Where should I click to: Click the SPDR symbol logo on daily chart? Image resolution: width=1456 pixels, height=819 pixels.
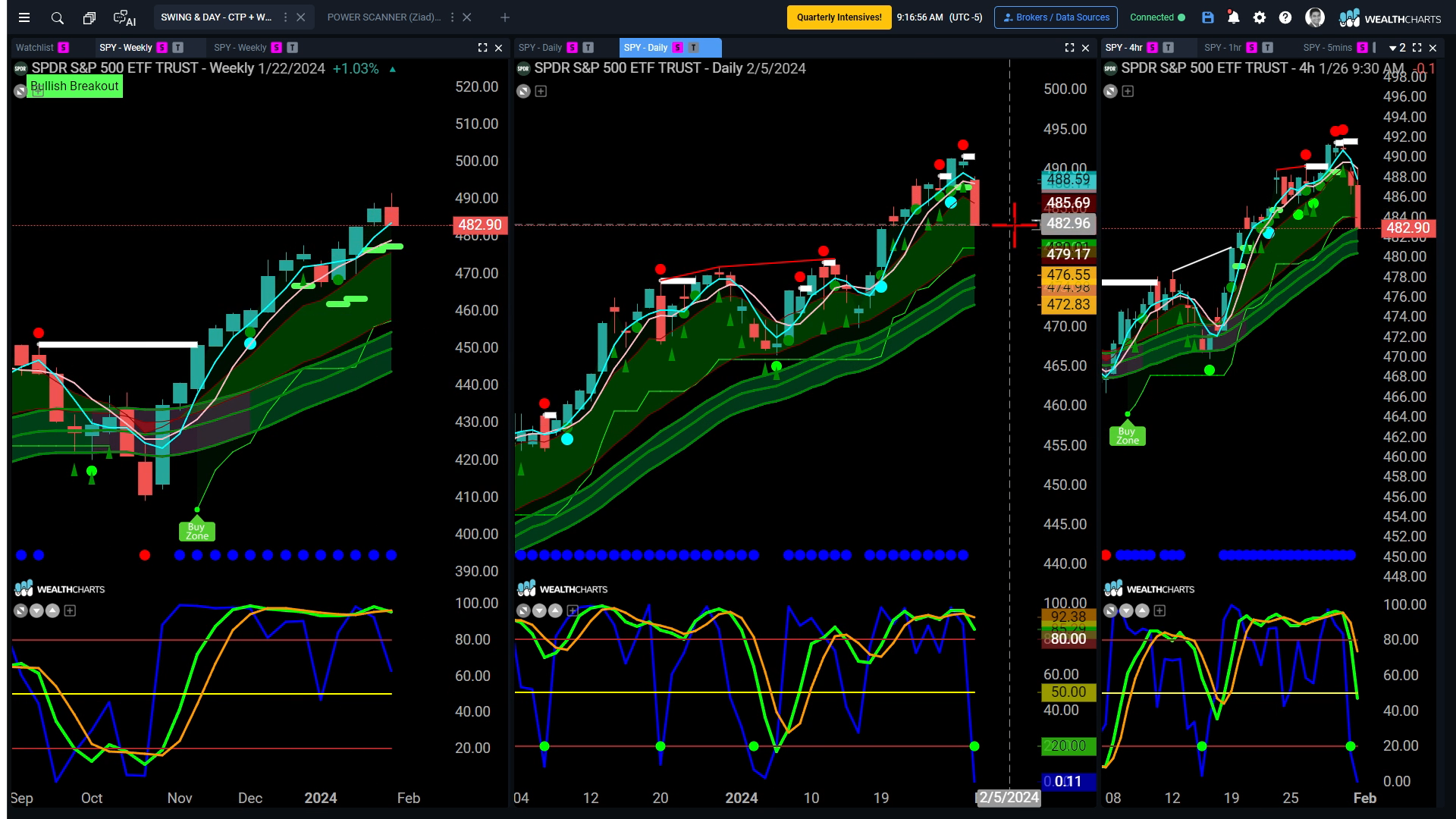tap(523, 68)
